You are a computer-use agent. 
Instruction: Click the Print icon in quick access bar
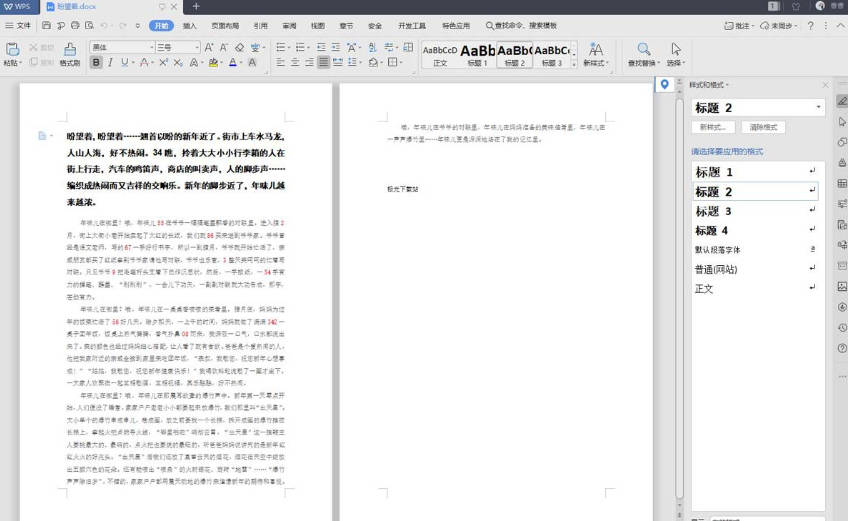[x=75, y=25]
